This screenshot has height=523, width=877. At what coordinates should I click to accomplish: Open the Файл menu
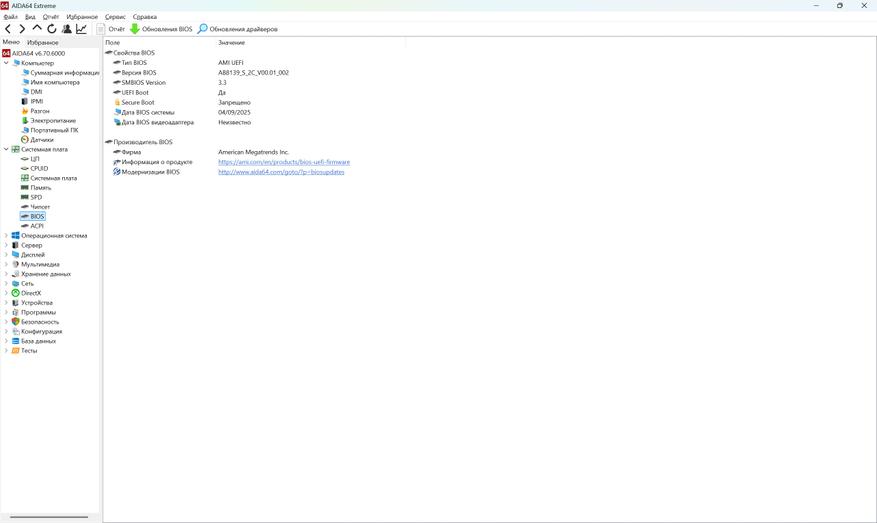click(x=10, y=17)
